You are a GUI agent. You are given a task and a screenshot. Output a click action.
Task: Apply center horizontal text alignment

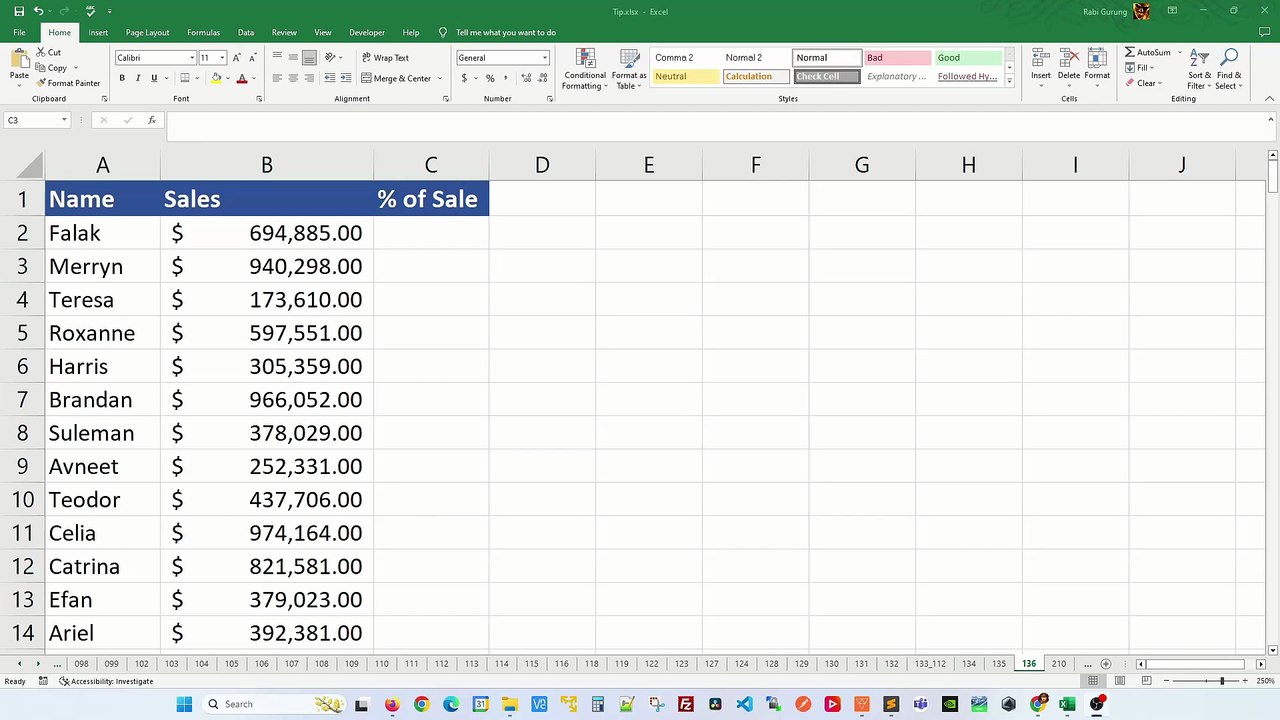(293, 78)
